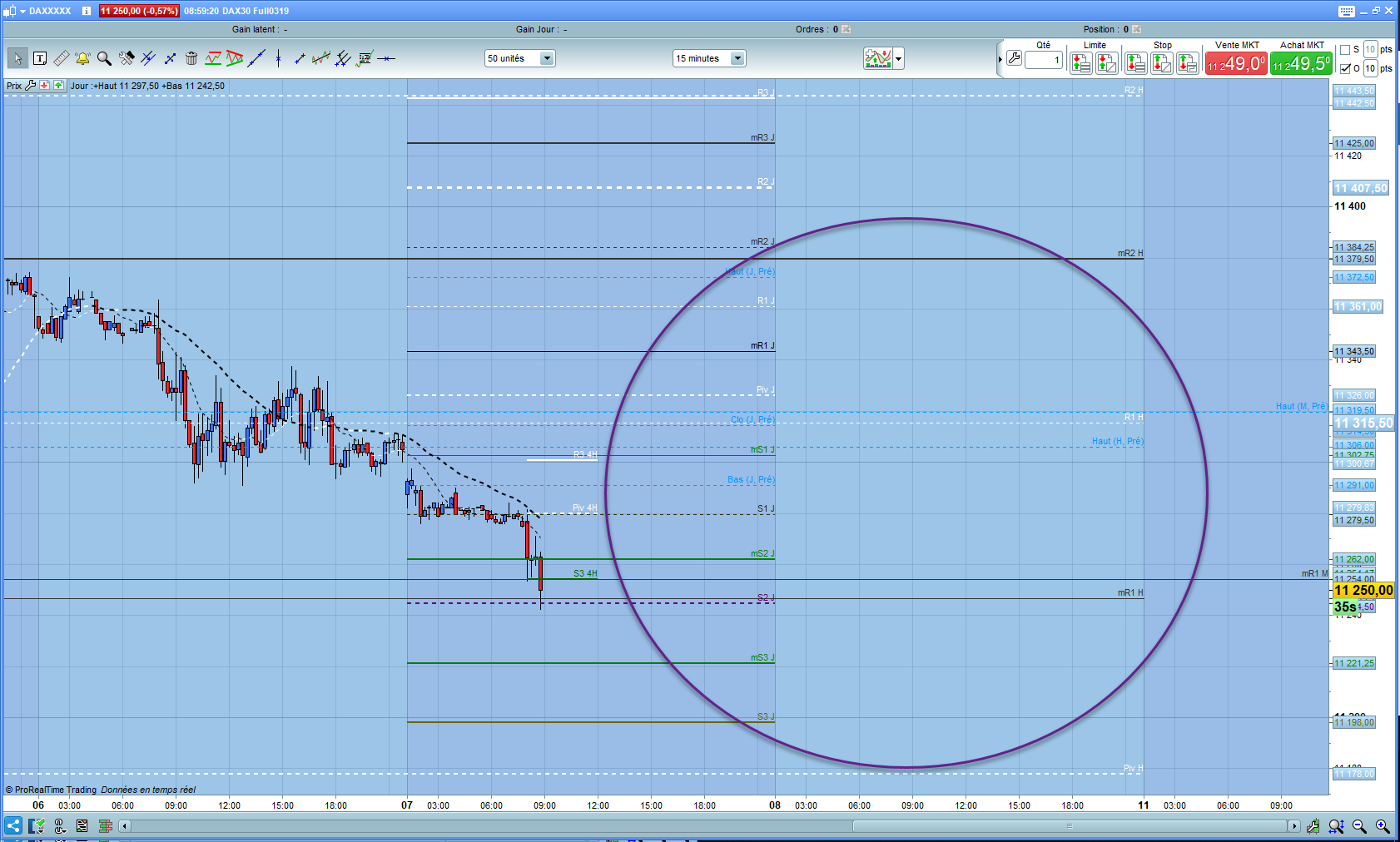The height and width of the screenshot is (842, 1400).
Task: Clear orders with the X beside Ordres
Action: coord(846,29)
